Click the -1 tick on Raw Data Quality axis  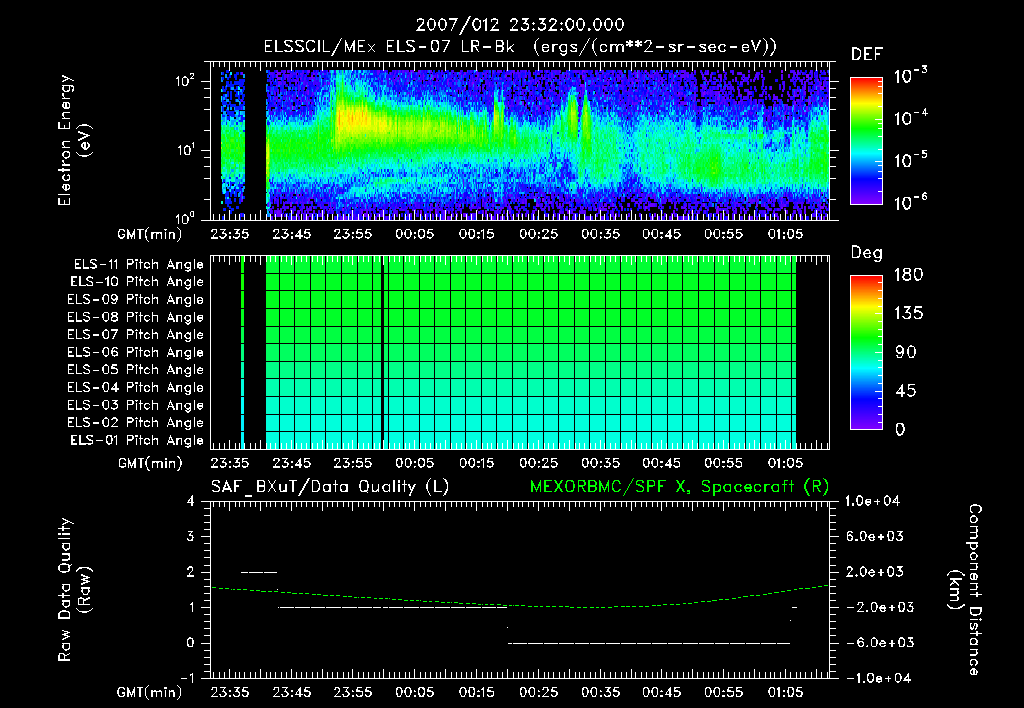tap(187, 678)
